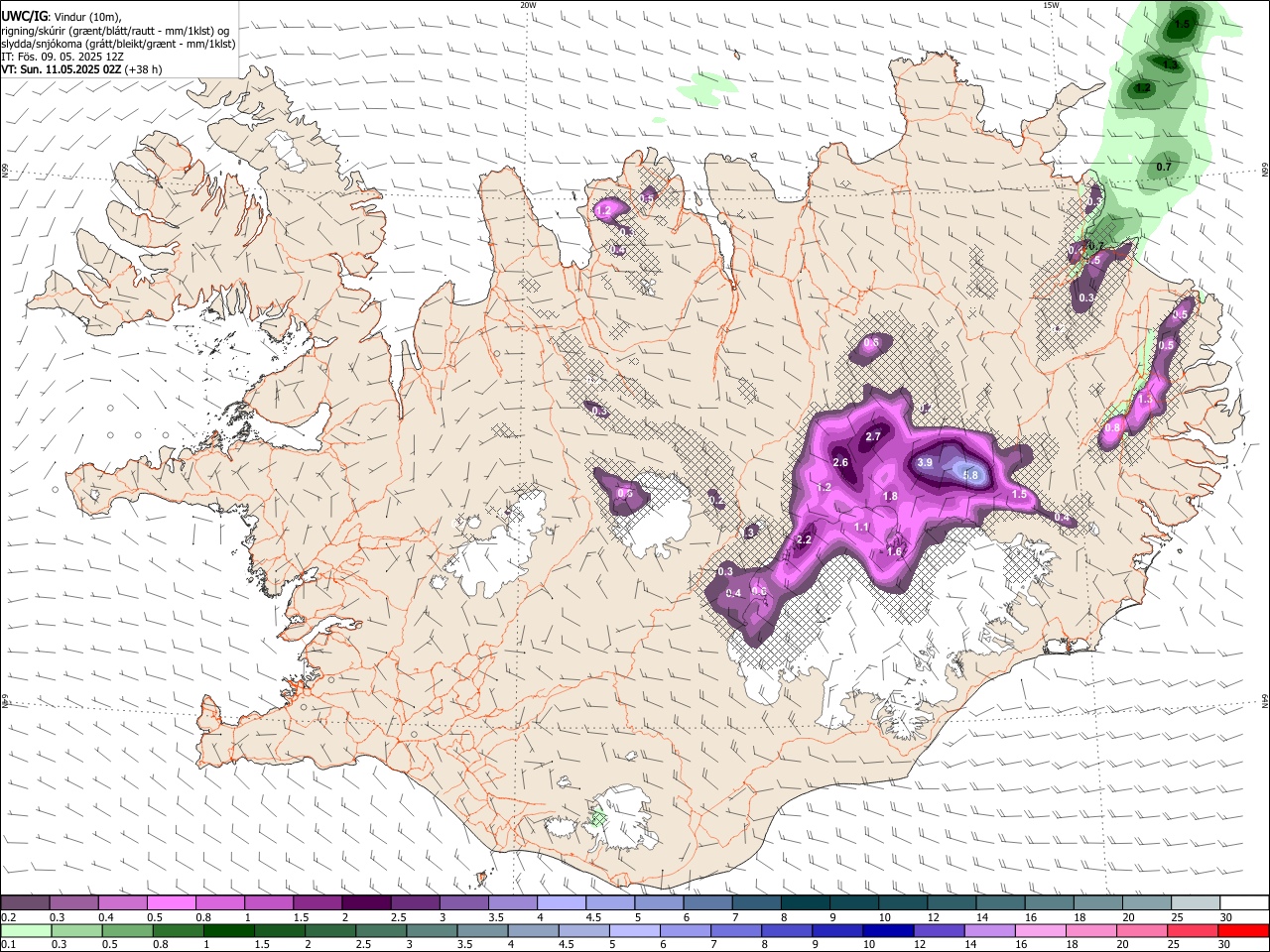Click the 1.5 label beside the 0.4 eastern tail
This screenshot has width=1270, height=952.
[x=1019, y=495]
